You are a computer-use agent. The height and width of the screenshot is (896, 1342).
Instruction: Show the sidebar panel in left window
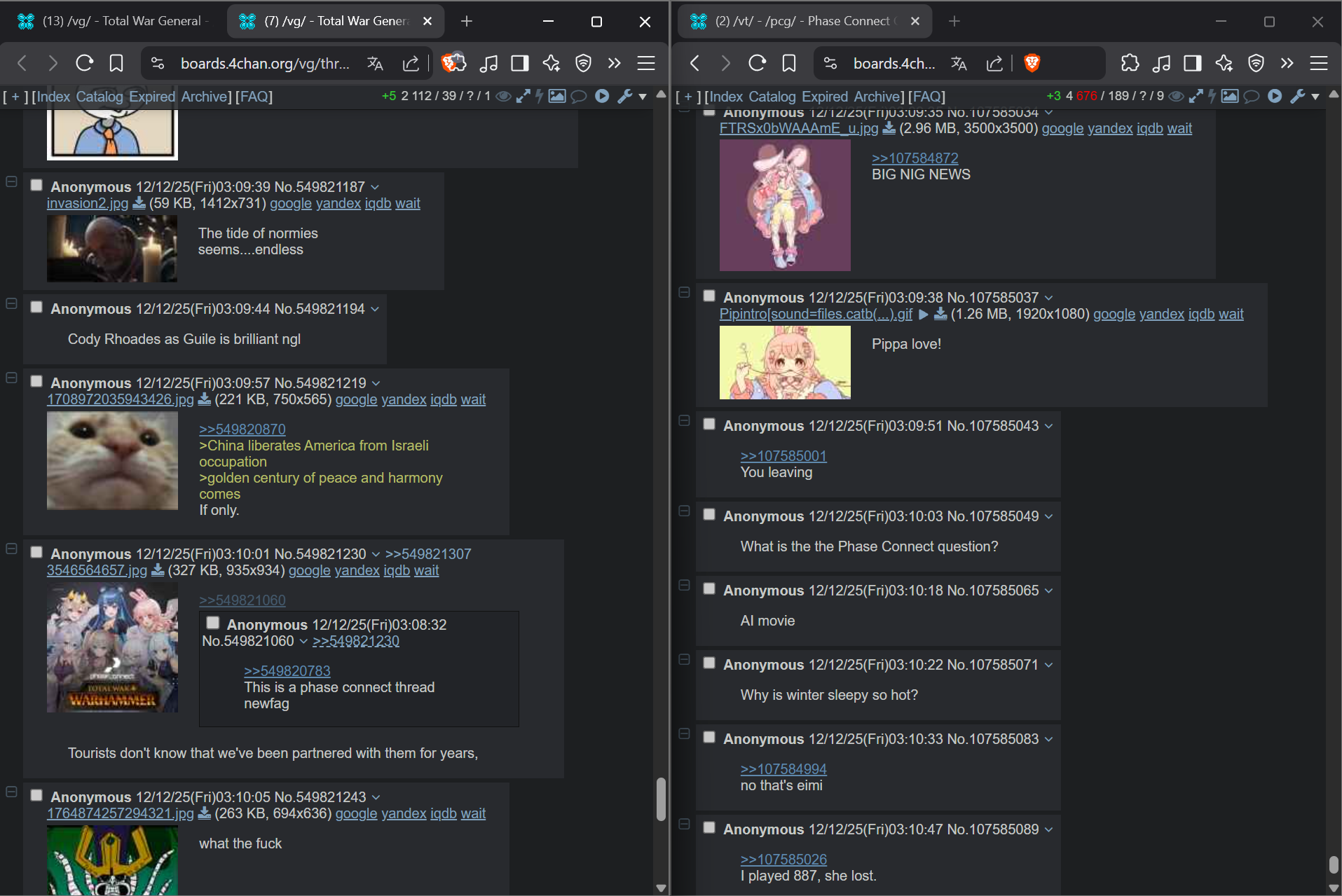point(520,63)
